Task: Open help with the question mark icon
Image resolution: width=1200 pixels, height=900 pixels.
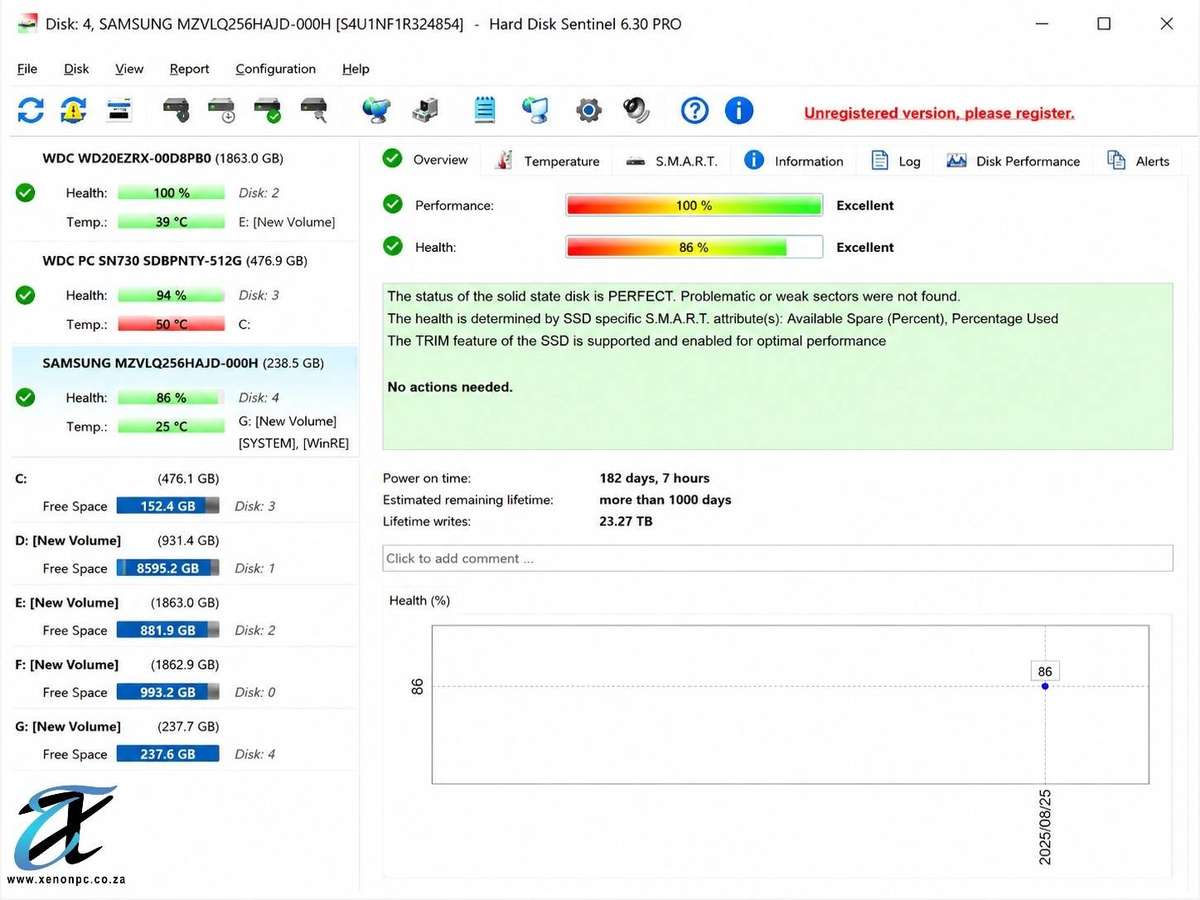Action: [x=695, y=110]
